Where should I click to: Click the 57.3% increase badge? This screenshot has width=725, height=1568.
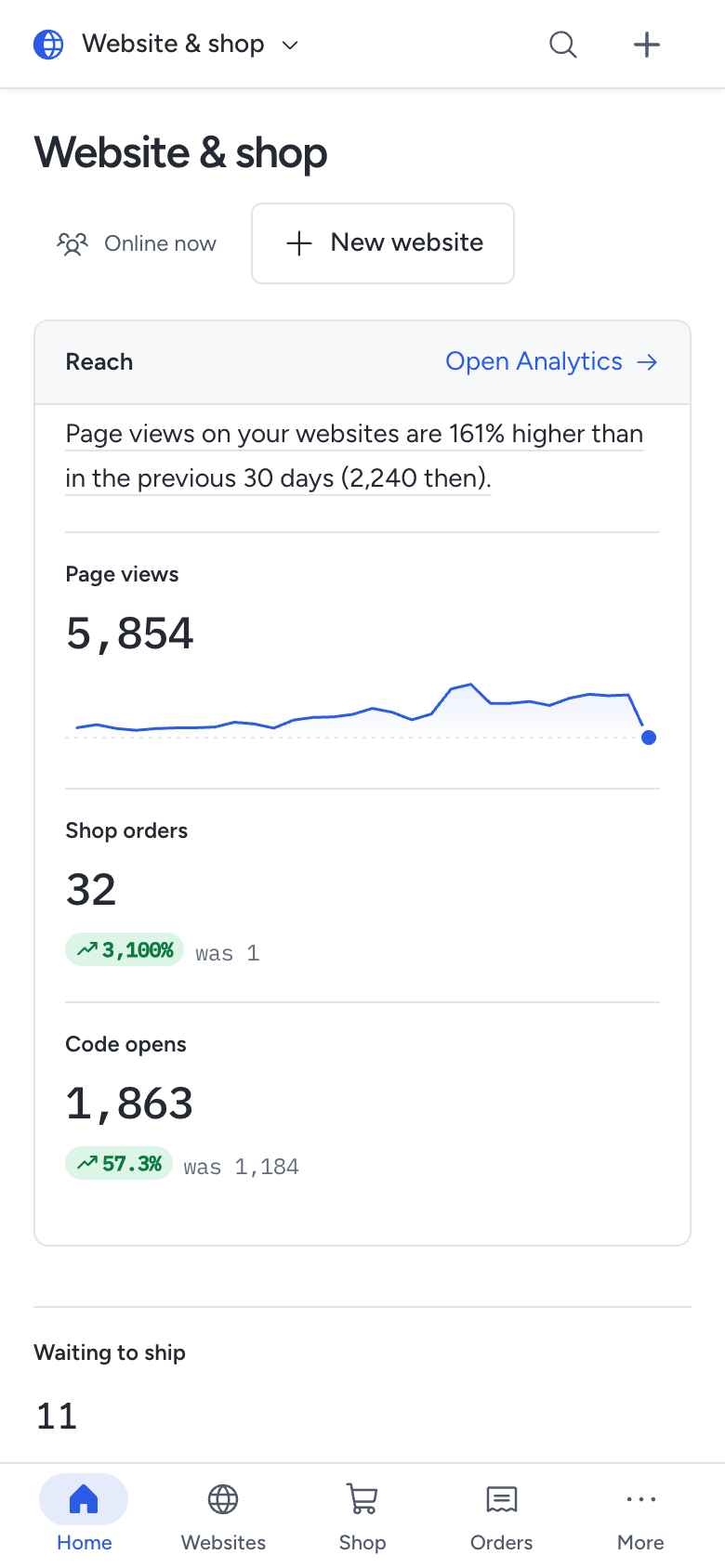pyautogui.click(x=119, y=1164)
